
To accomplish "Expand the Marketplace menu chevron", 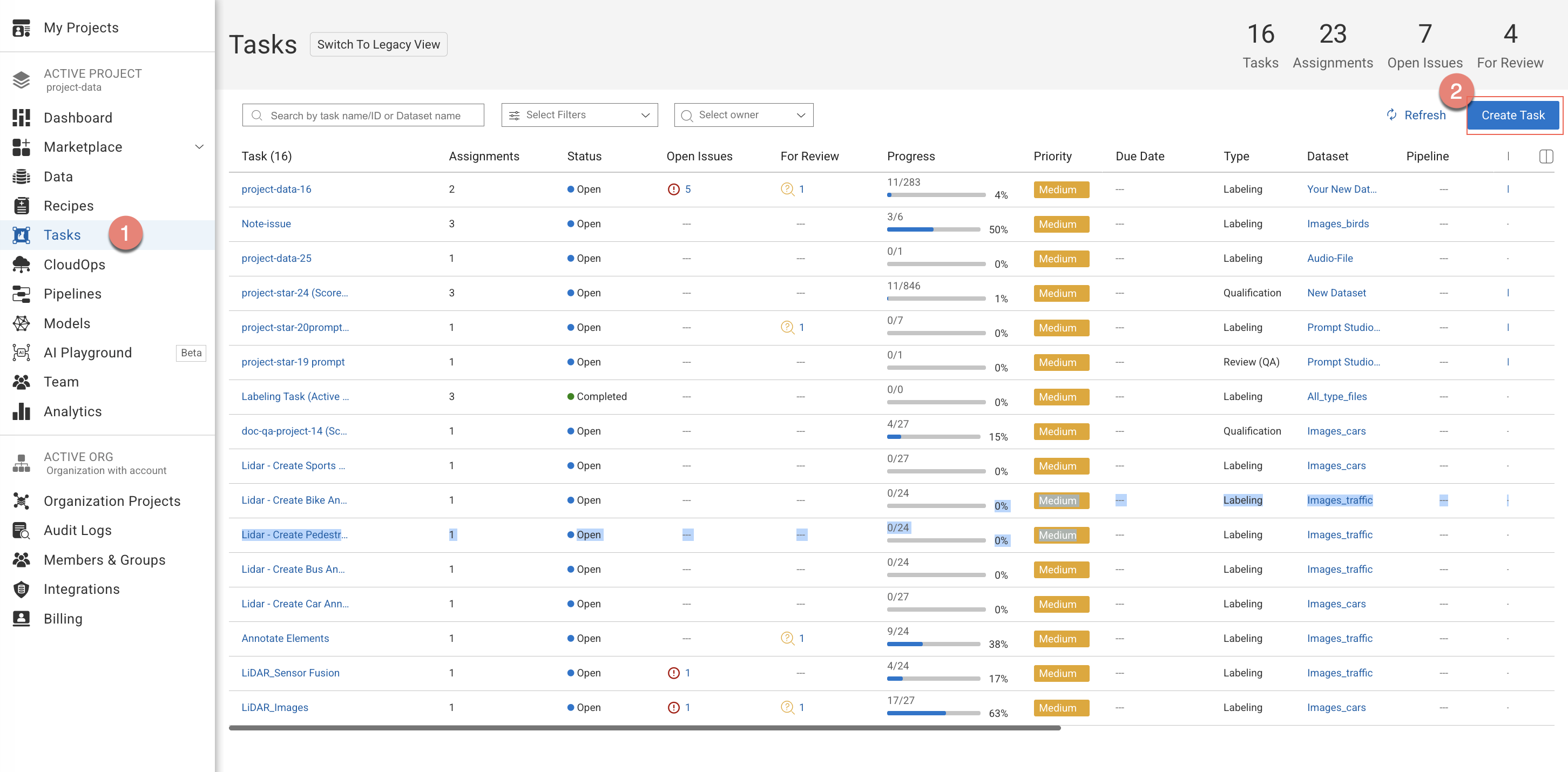I will coord(199,147).
